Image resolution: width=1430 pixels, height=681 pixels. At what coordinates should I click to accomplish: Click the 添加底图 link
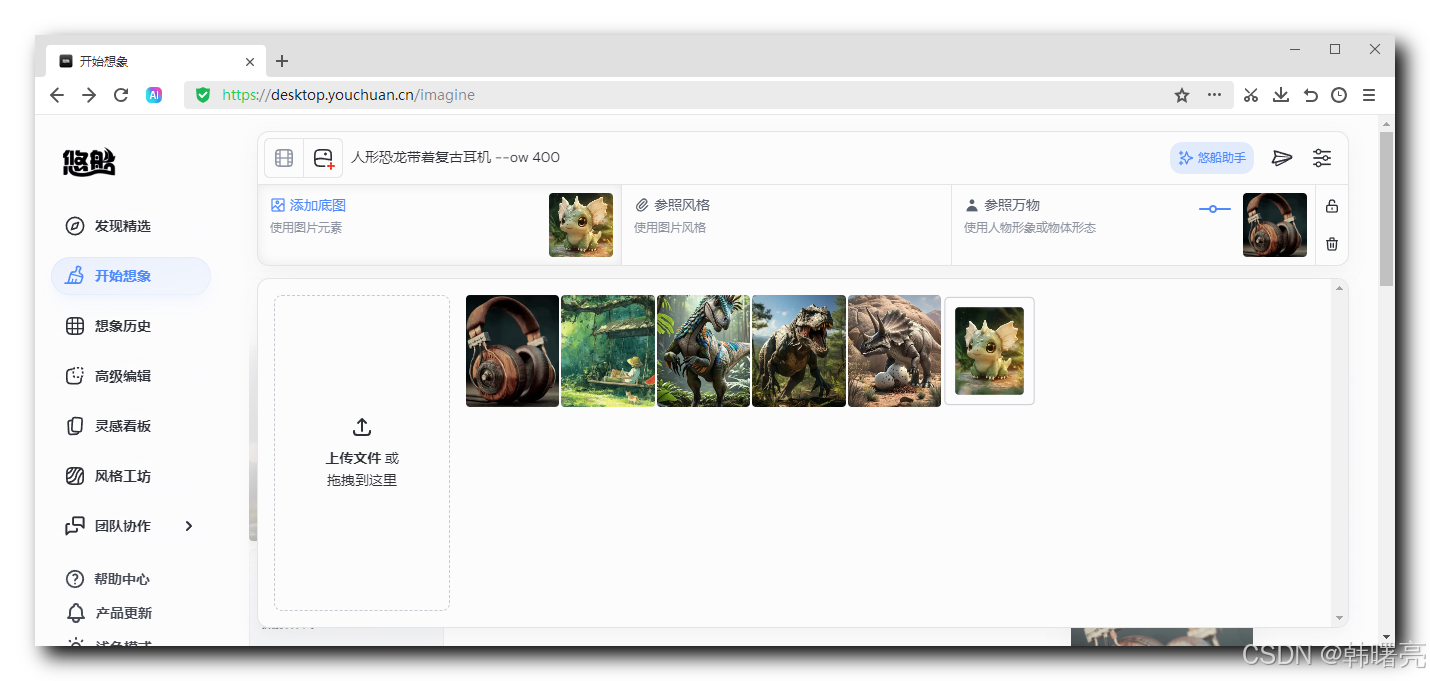tap(310, 204)
